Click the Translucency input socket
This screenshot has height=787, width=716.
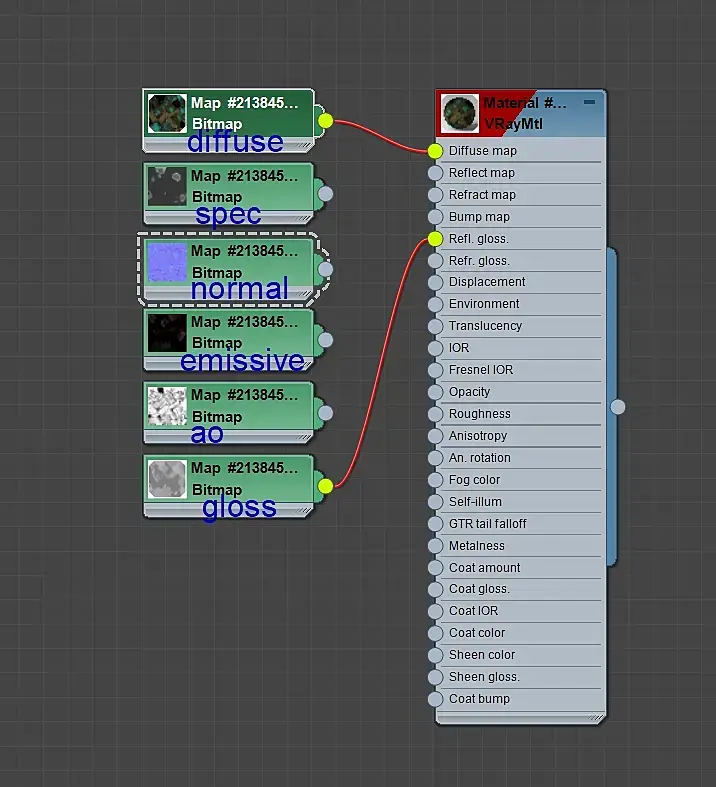436,326
